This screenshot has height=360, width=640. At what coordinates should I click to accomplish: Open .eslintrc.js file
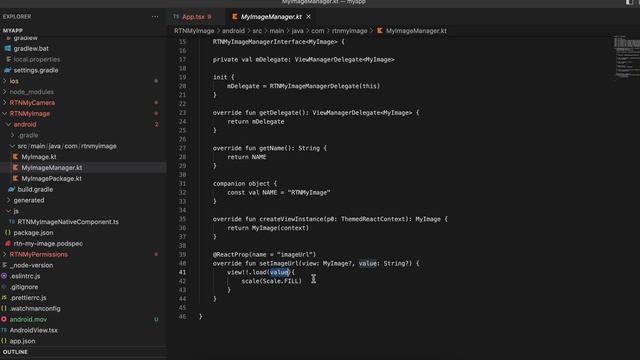tap(25, 276)
